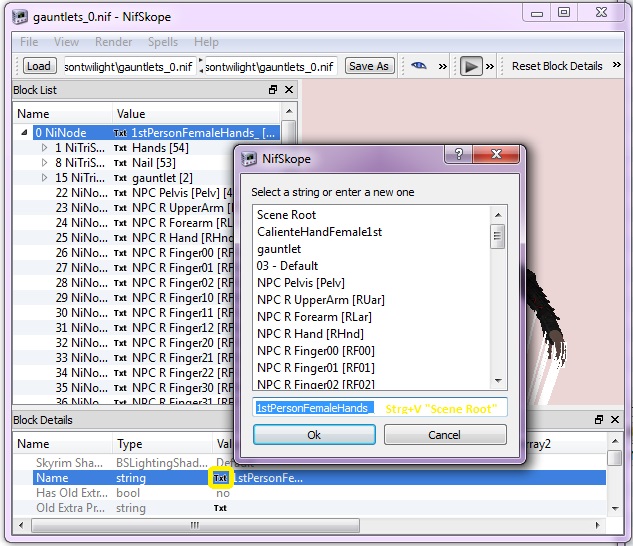Click the Txt icon in the Name row

tap(221, 478)
